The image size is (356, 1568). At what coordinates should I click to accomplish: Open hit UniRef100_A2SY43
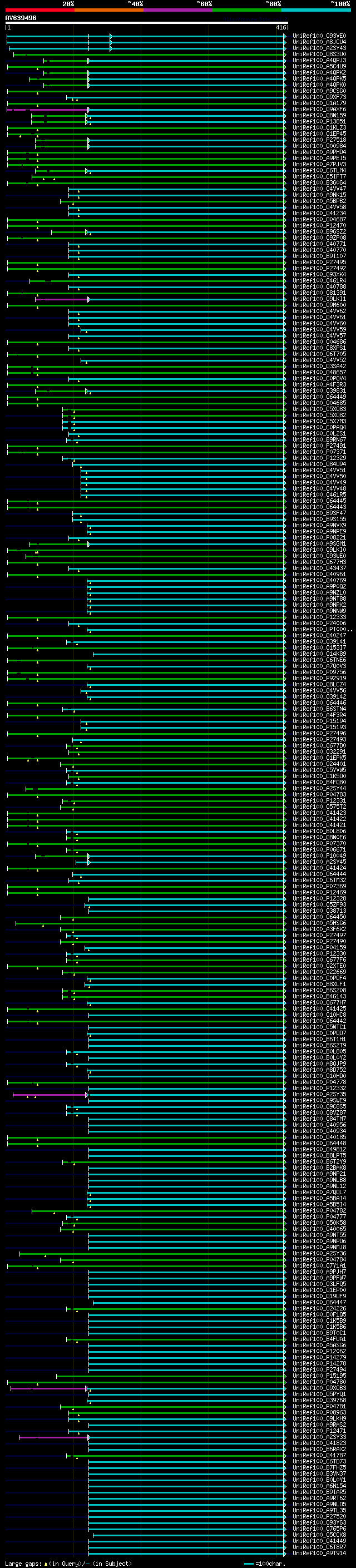[319, 48]
